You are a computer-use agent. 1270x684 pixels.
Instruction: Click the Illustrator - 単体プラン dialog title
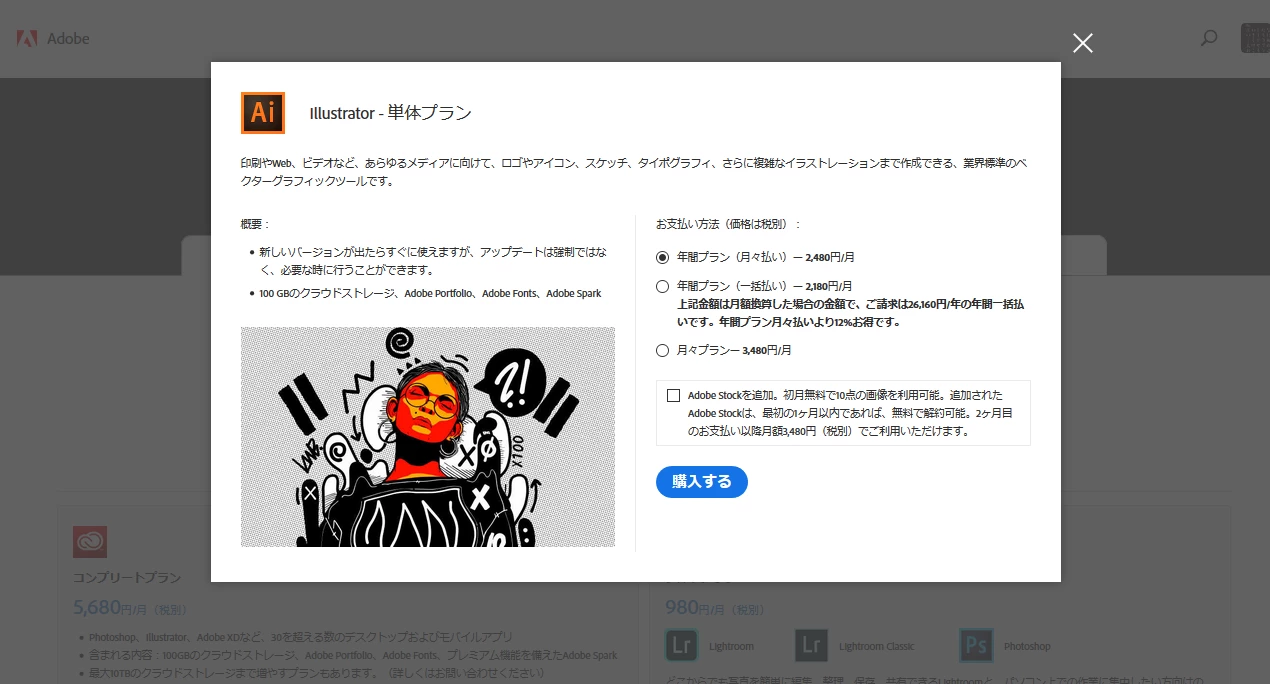point(391,113)
